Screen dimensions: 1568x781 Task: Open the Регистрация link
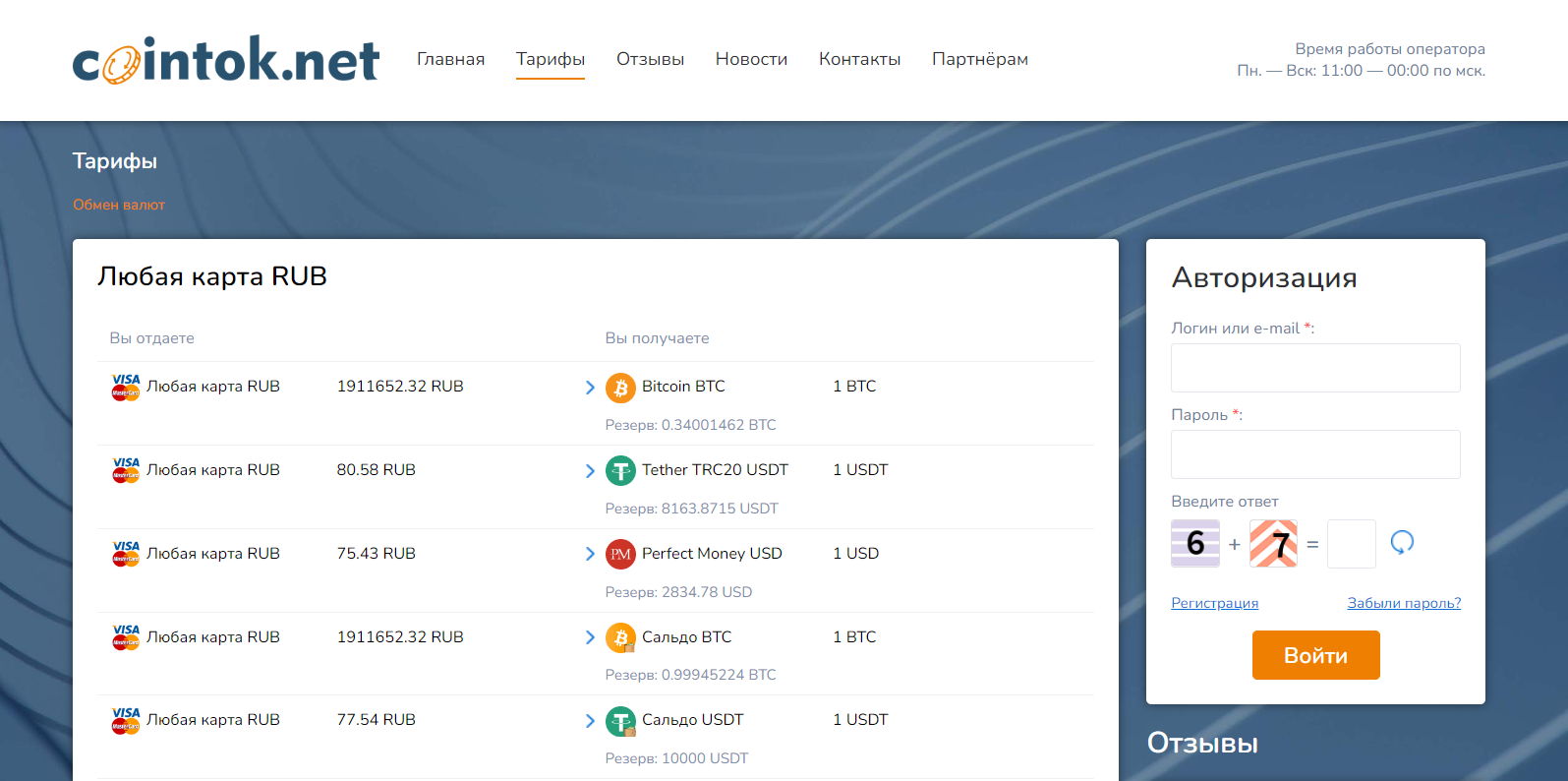tap(1214, 603)
